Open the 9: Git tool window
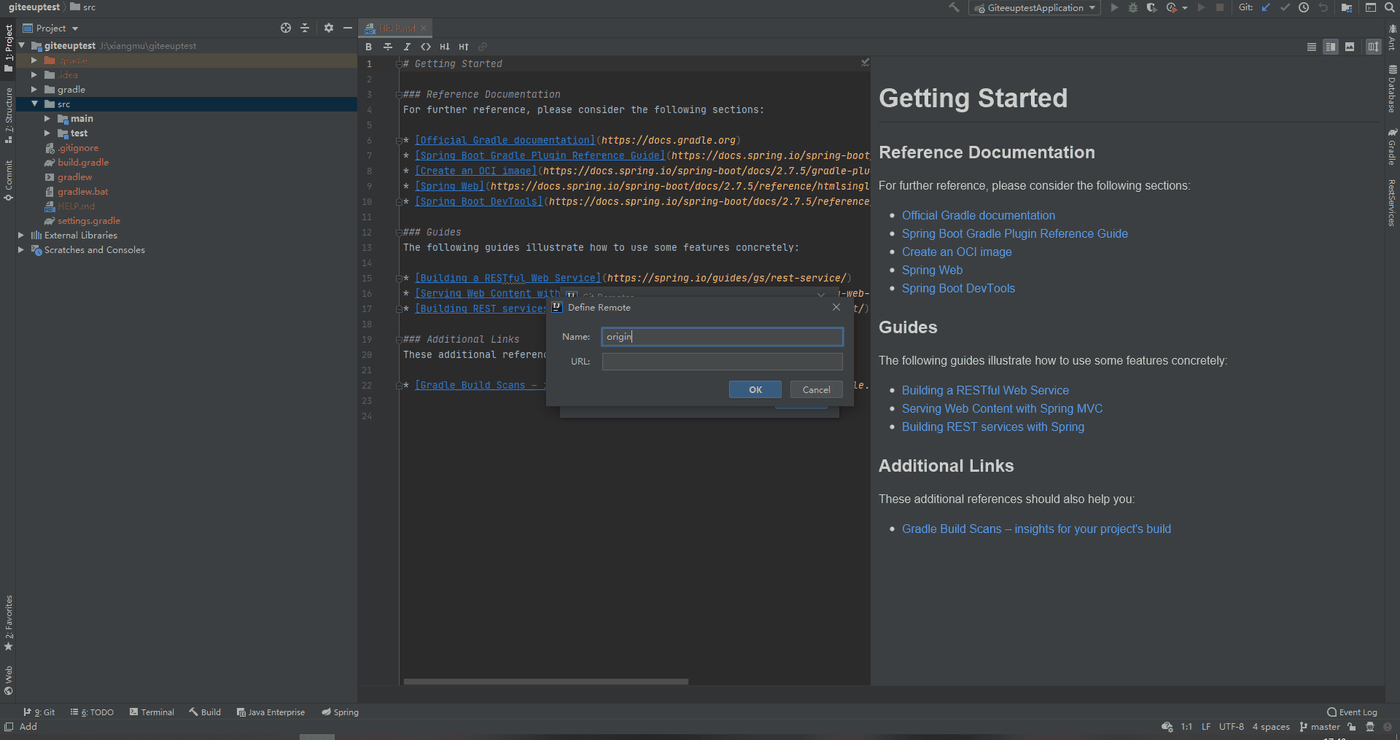Screen dimensions: 1400x740 [39, 712]
